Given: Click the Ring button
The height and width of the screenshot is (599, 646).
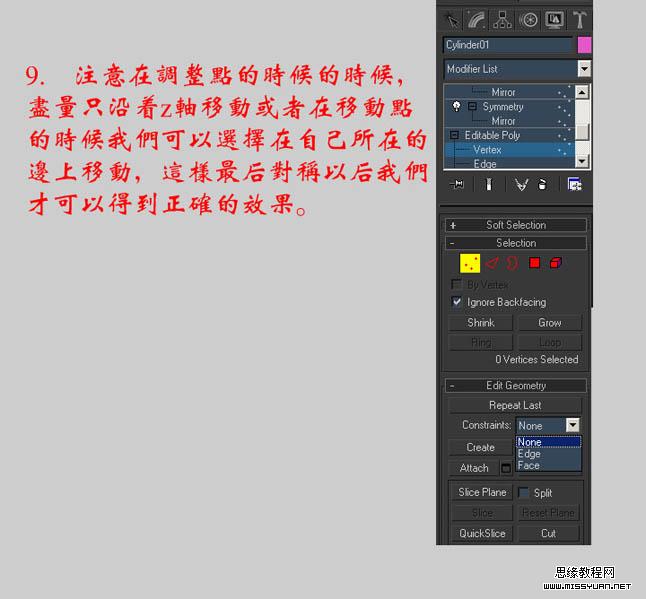Looking at the screenshot, I should pyautogui.click(x=480, y=342).
